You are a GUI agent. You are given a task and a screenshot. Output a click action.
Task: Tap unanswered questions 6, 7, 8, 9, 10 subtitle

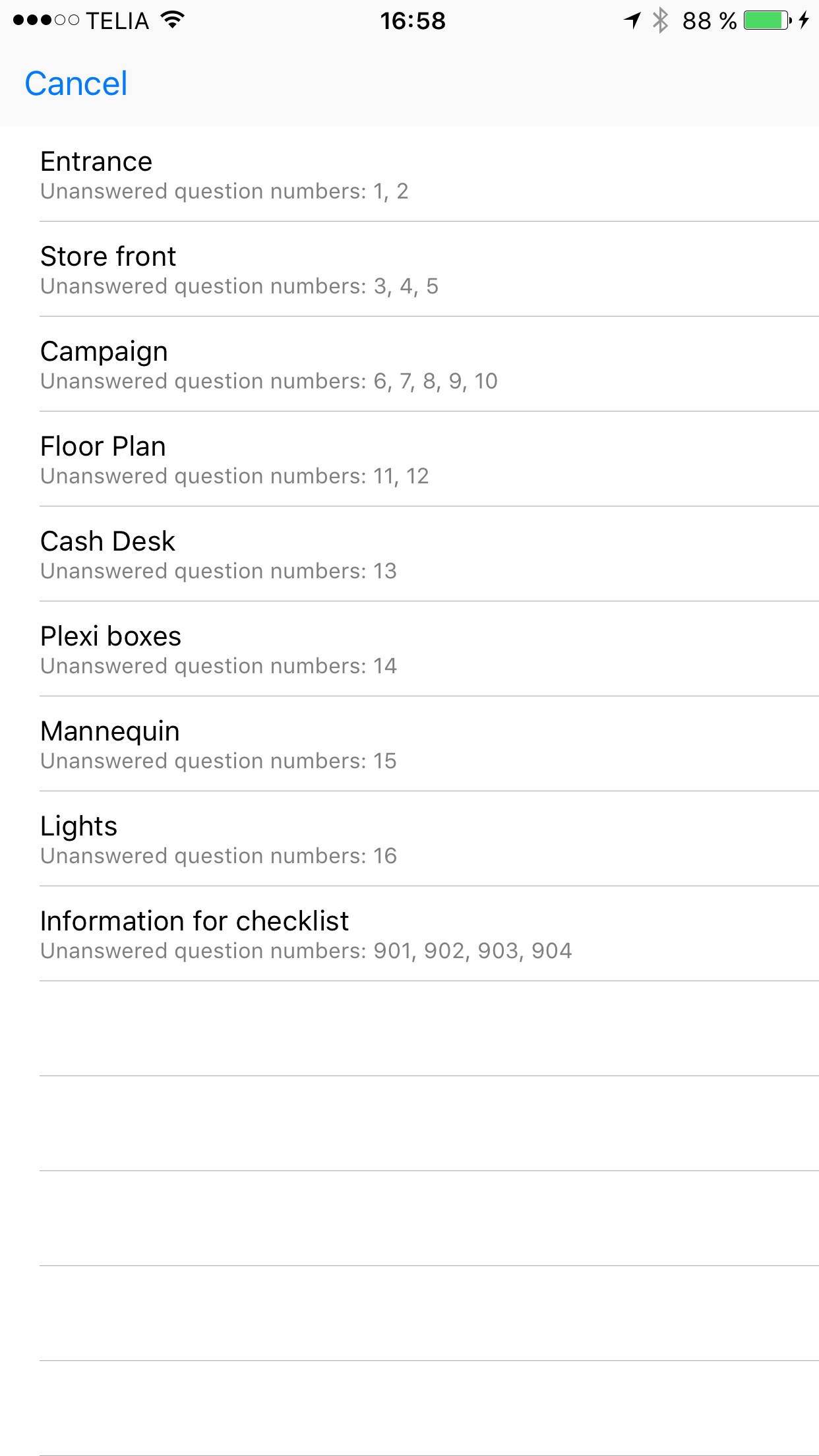[269, 381]
